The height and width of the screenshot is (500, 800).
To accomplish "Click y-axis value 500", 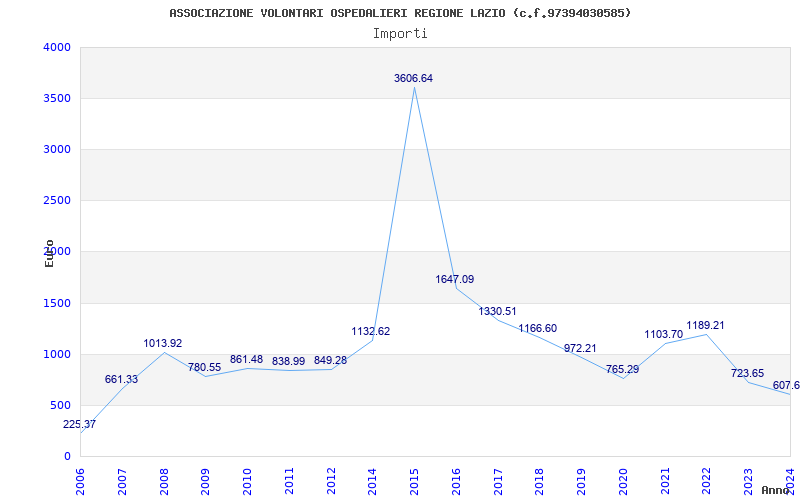I will [x=61, y=406].
